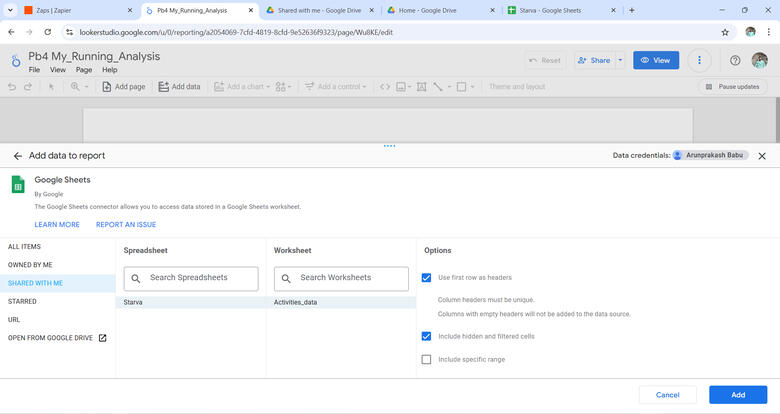The height and width of the screenshot is (414, 780).
Task: Click Pause updates button
Action: point(733,87)
